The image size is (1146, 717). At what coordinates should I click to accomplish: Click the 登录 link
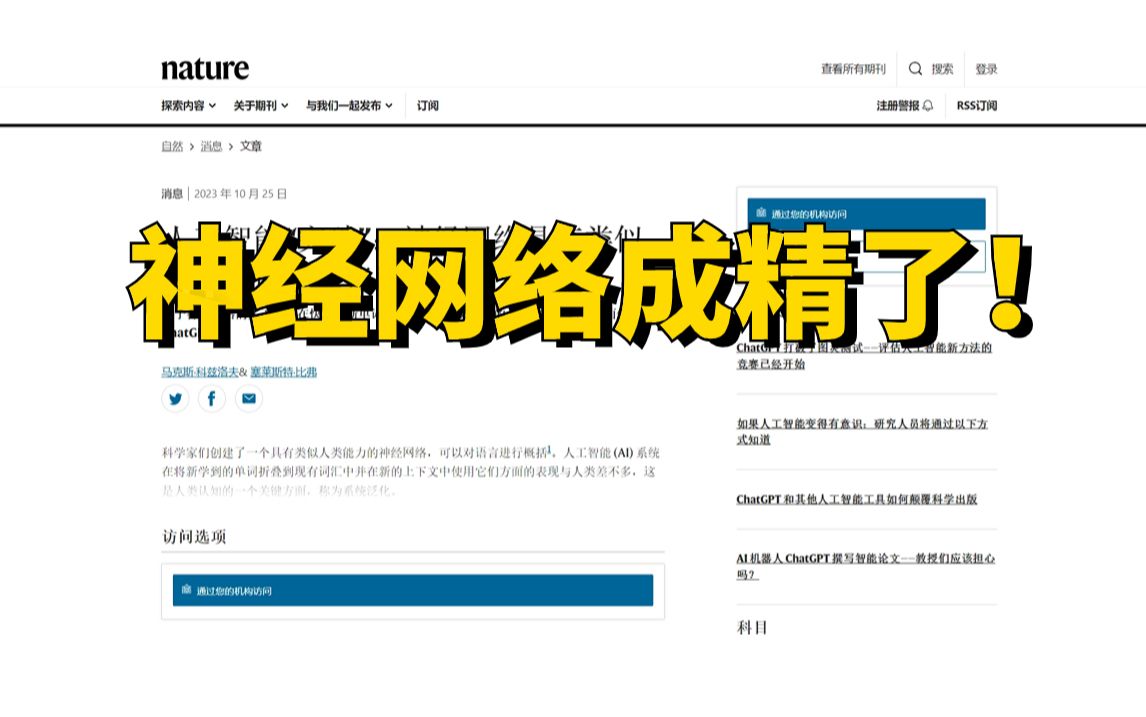[985, 69]
